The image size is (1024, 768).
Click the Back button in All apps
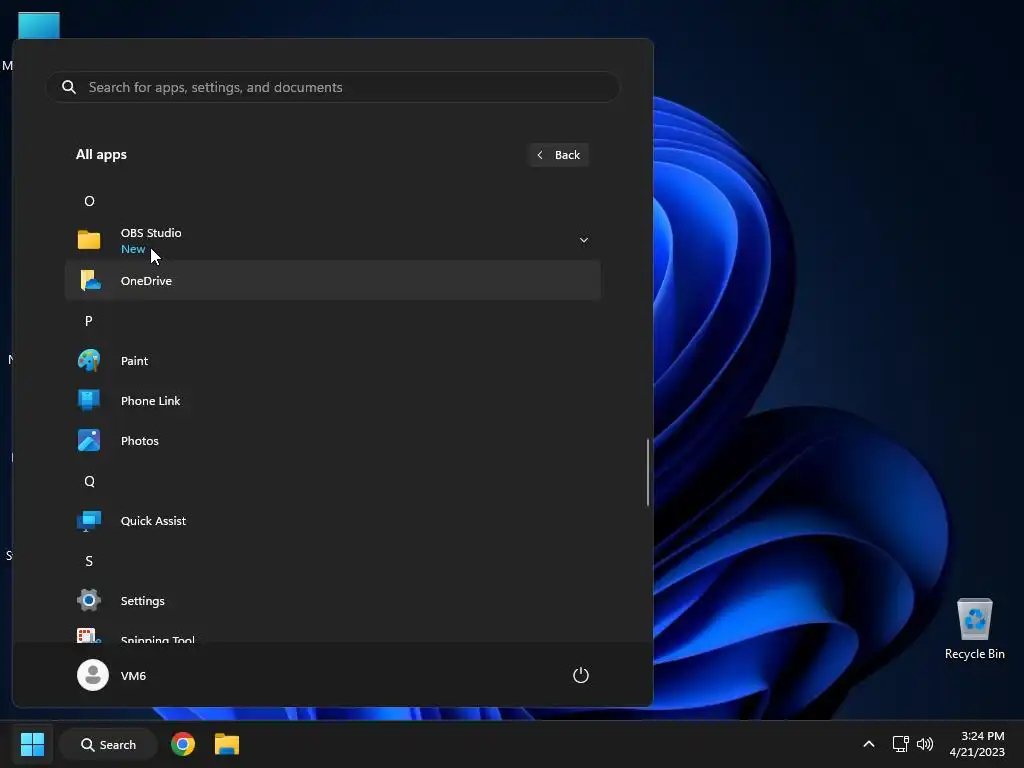point(558,155)
